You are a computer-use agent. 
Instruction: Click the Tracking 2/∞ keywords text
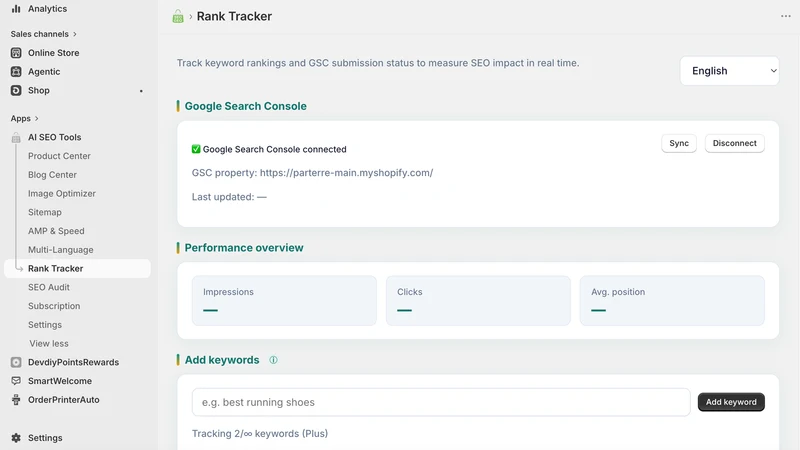[260, 434]
